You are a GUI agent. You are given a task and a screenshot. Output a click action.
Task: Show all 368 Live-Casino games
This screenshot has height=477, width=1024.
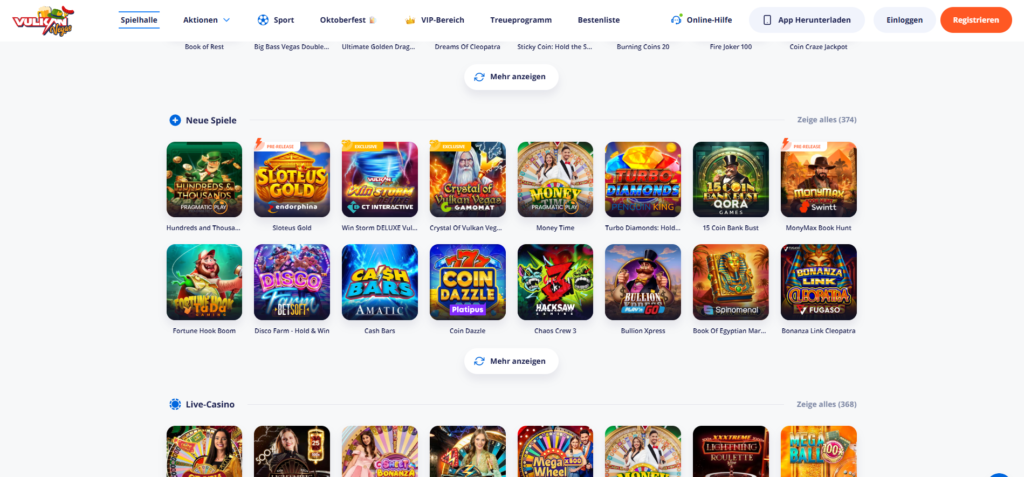point(827,404)
